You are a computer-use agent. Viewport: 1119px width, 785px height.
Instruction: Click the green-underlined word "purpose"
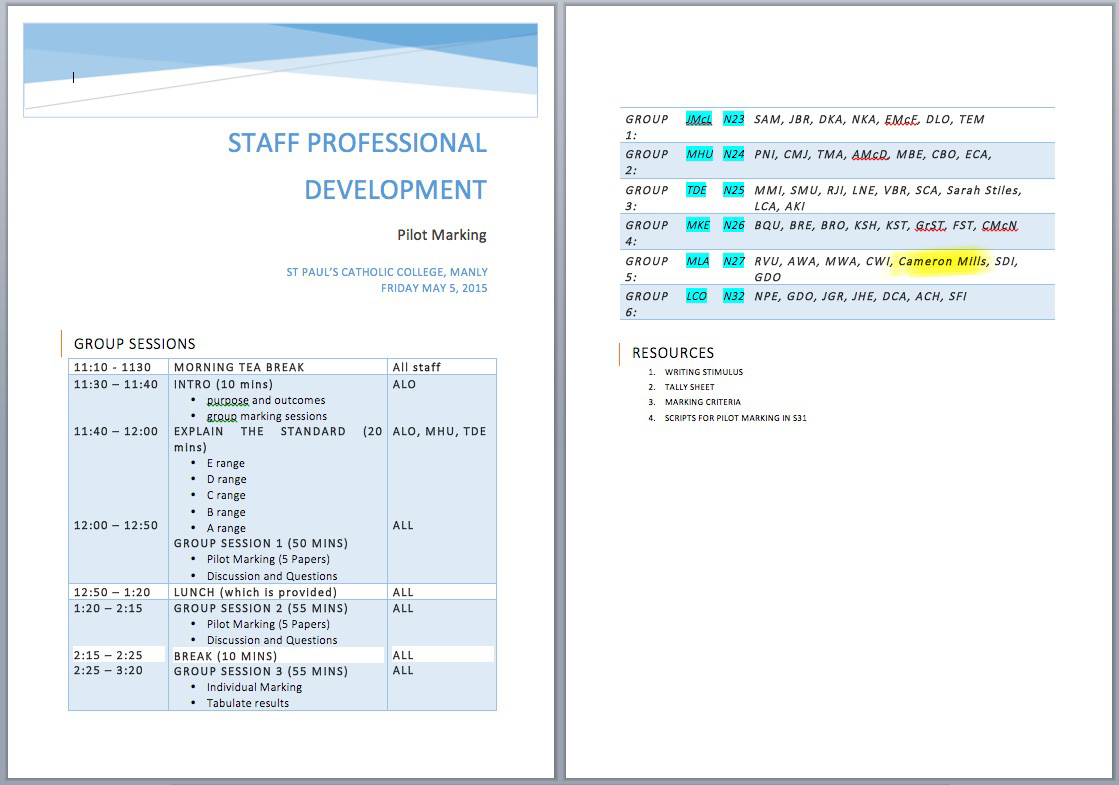[x=227, y=400]
